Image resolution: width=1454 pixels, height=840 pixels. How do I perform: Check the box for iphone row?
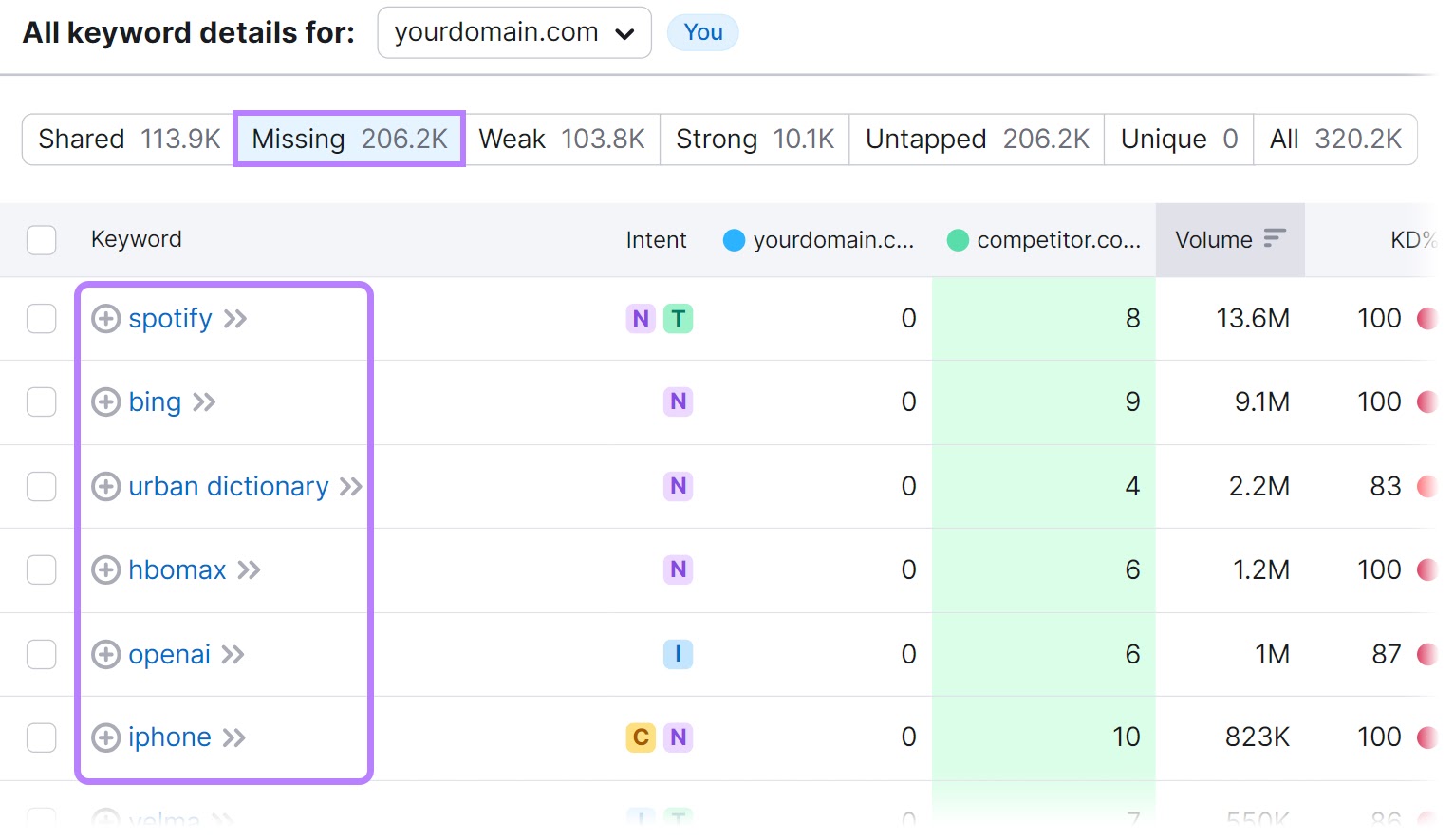[x=42, y=737]
